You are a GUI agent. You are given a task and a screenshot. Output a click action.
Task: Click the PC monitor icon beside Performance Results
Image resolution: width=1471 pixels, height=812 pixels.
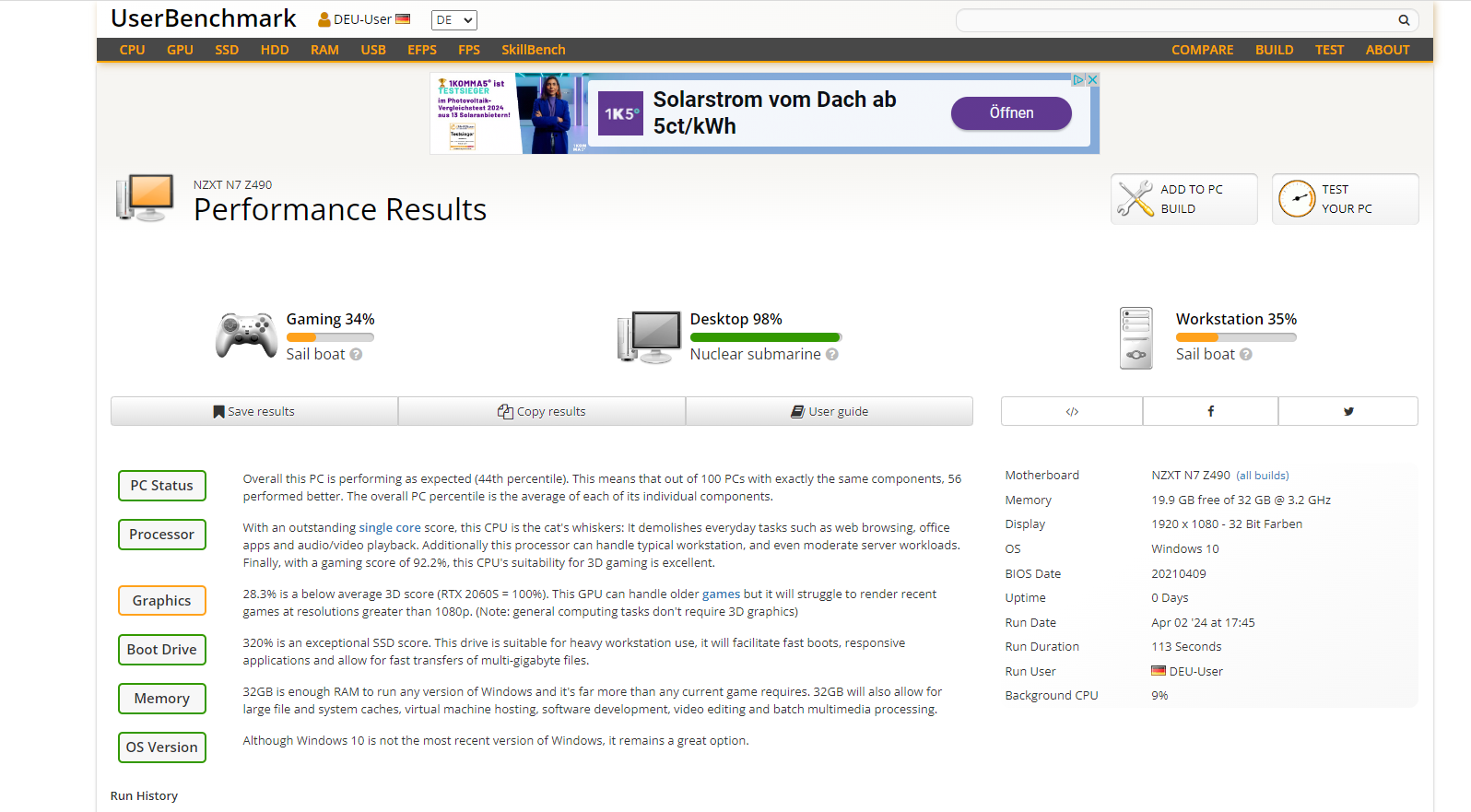pos(146,197)
